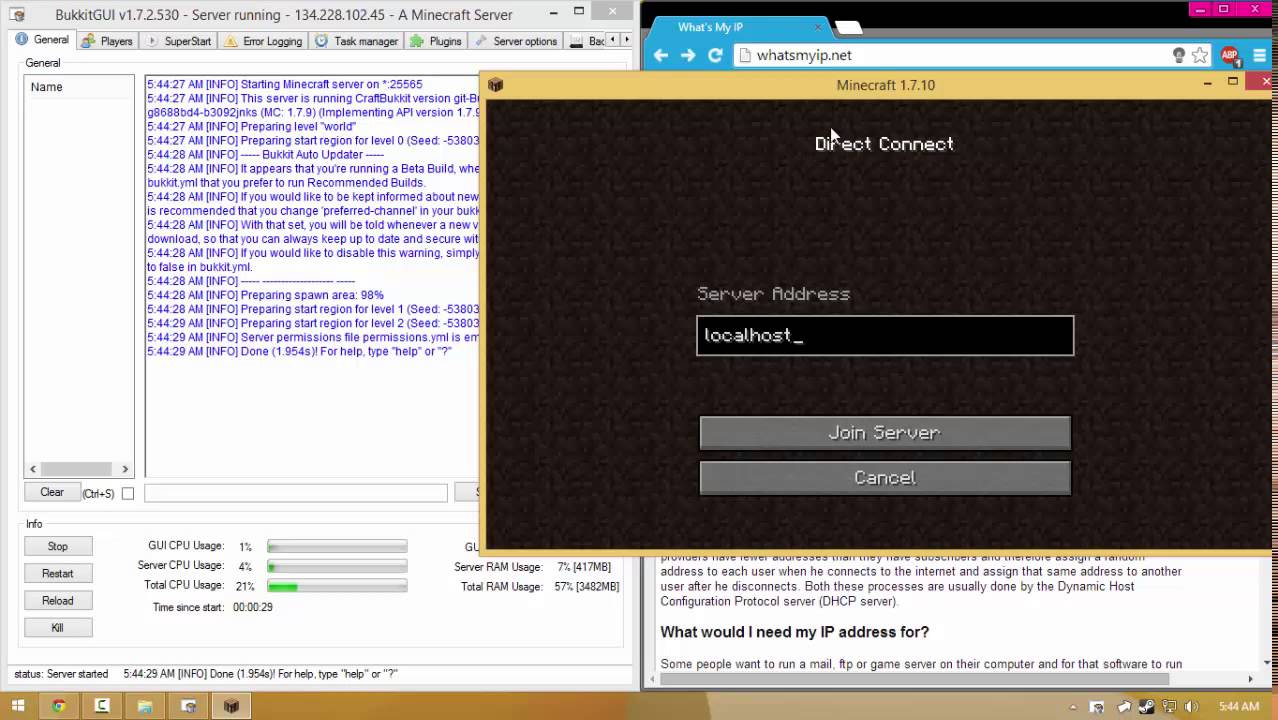The width and height of the screenshot is (1278, 720).
Task: Click the whatsmyip.net address bar
Action: (950, 55)
